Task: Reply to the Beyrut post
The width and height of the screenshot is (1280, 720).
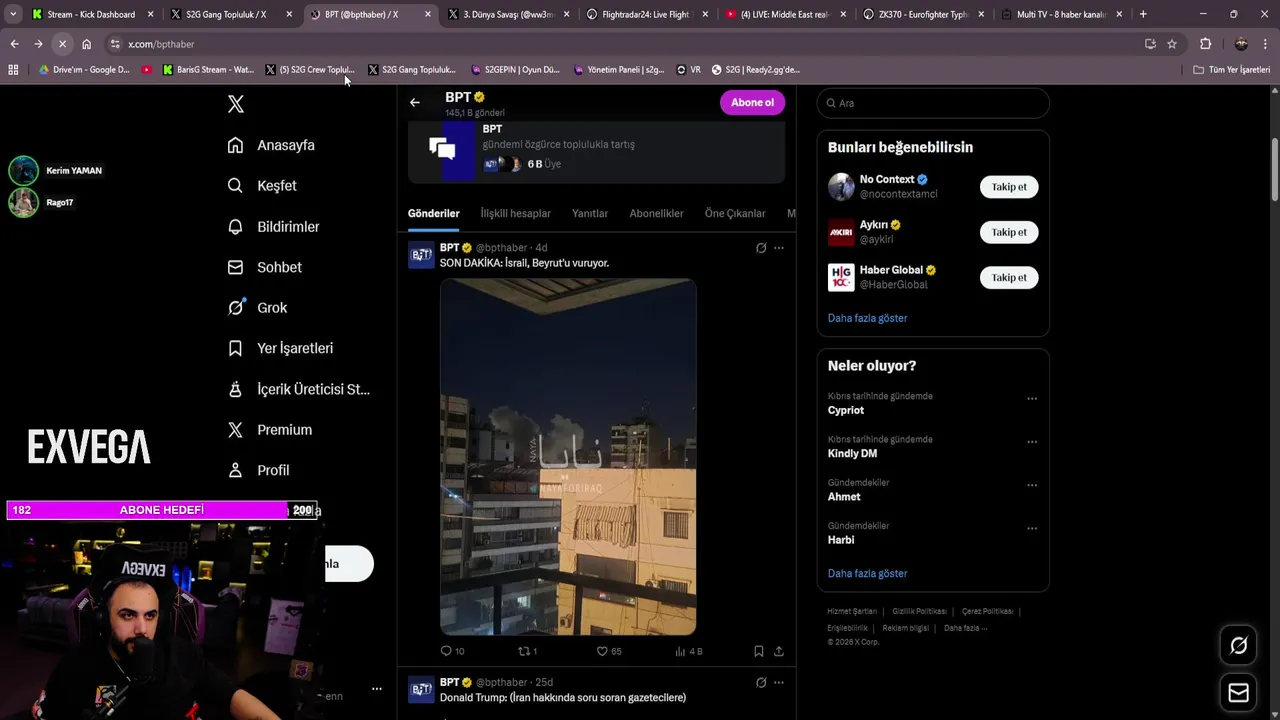Action: 452,651
